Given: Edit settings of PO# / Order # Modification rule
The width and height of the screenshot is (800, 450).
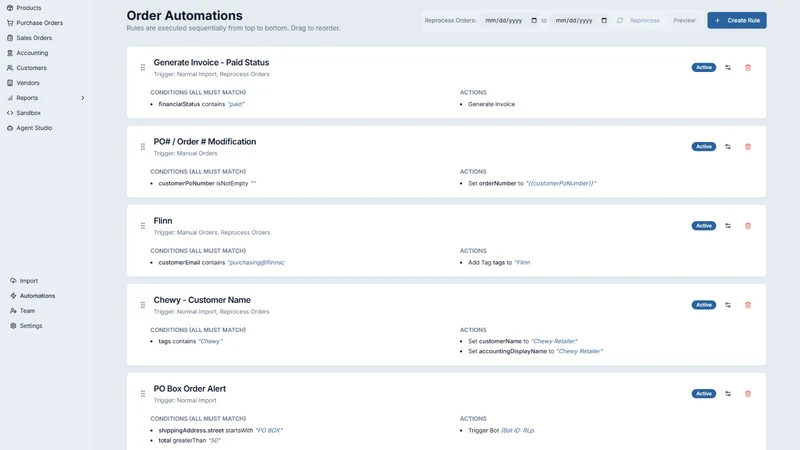Looking at the screenshot, I should [x=728, y=146].
